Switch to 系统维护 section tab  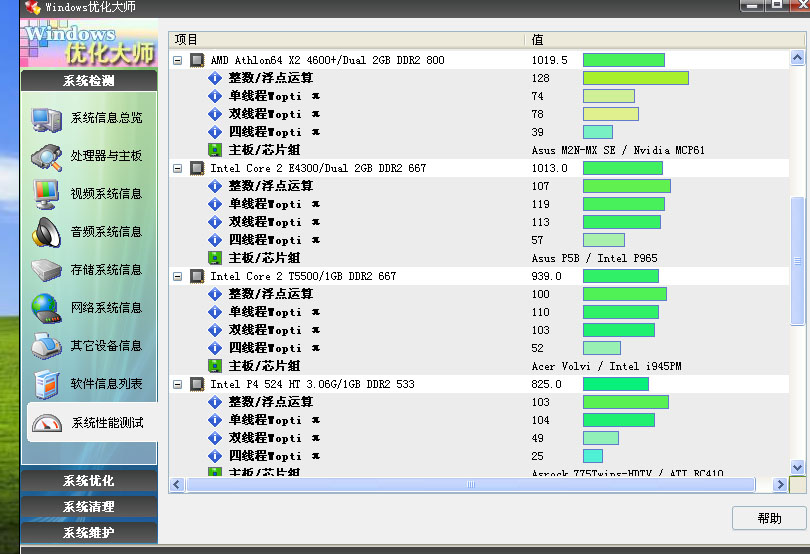point(89,532)
